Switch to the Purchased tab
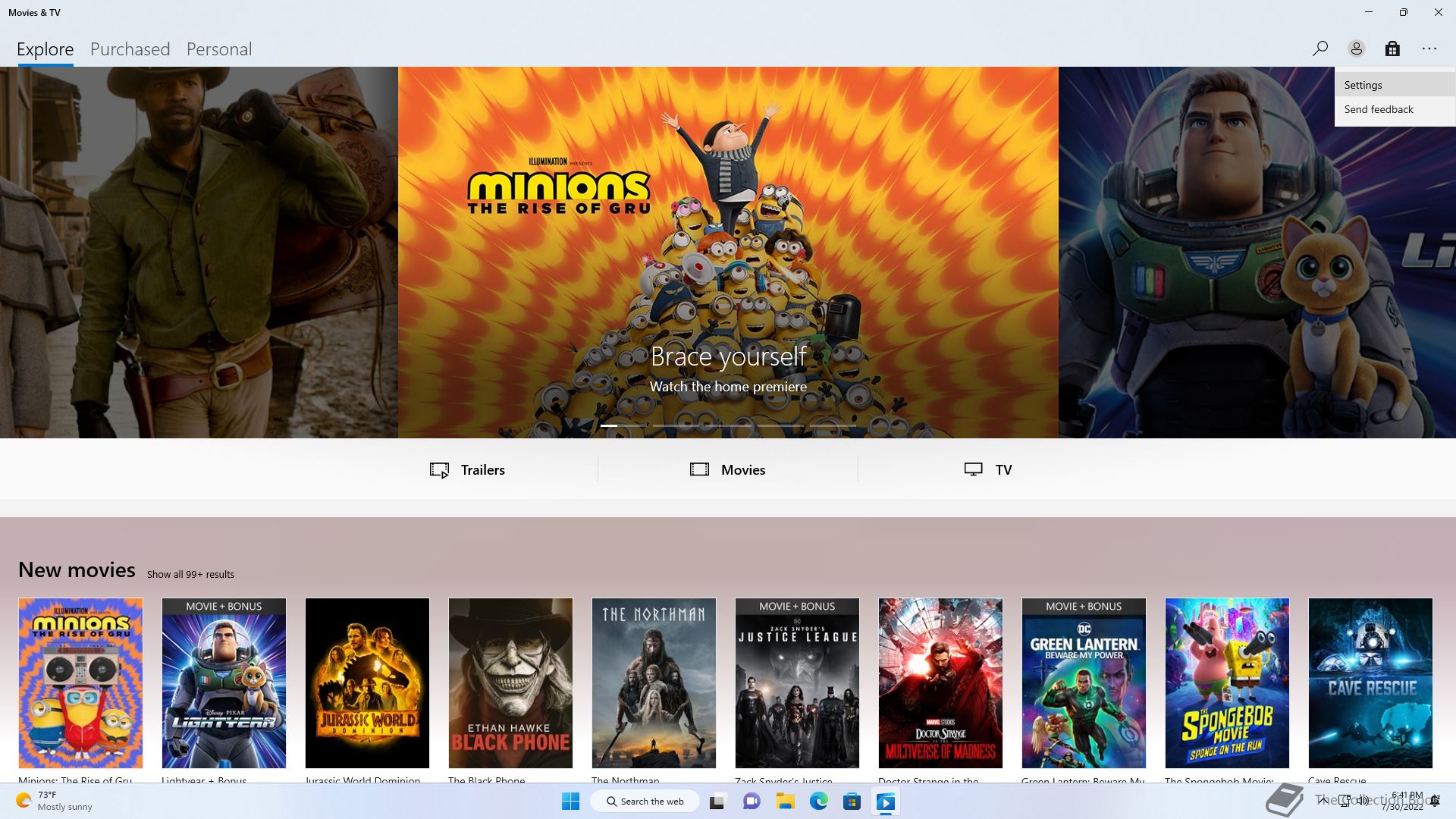This screenshot has width=1456, height=819. tap(130, 49)
